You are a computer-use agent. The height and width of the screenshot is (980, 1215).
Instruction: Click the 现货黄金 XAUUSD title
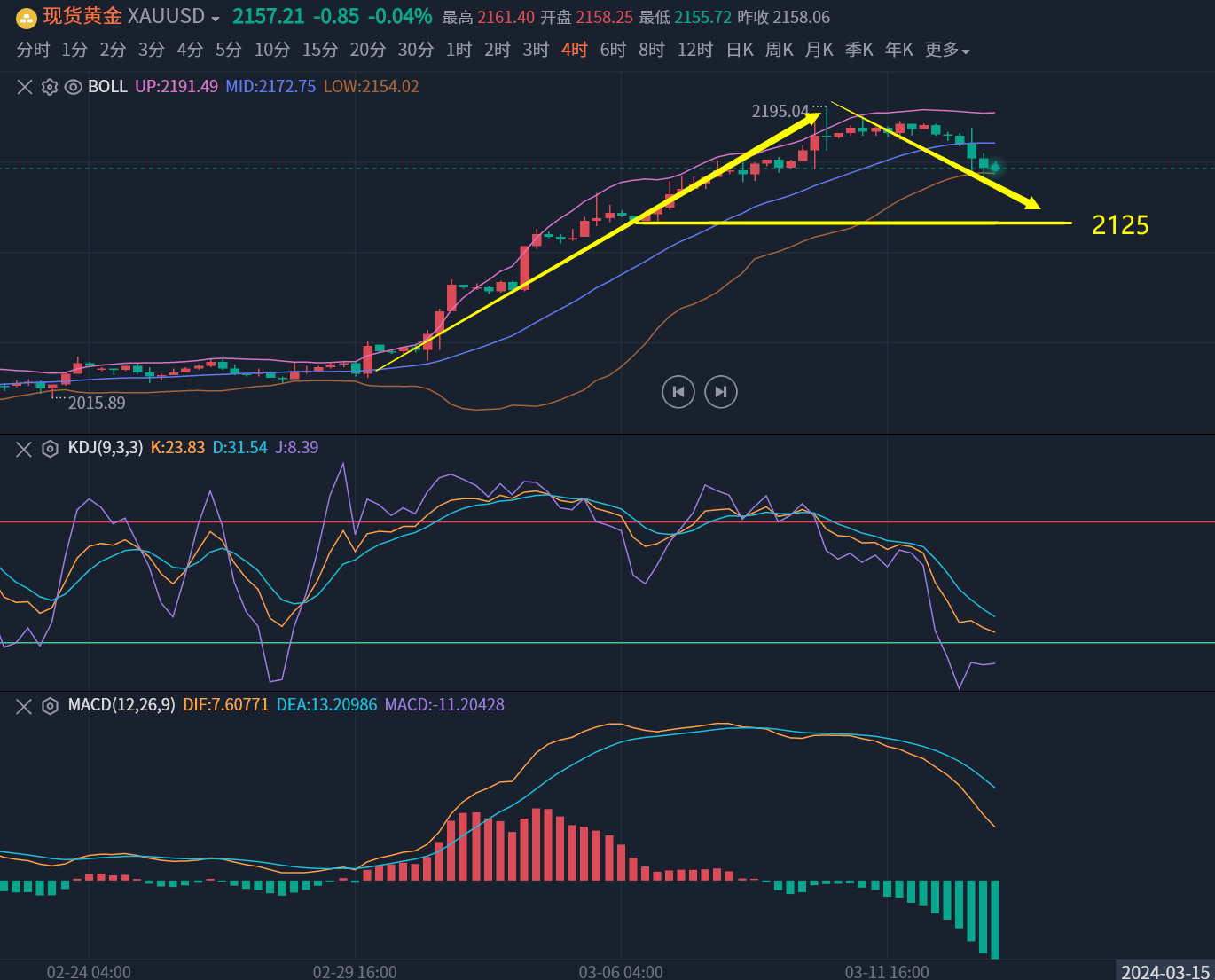(x=123, y=17)
